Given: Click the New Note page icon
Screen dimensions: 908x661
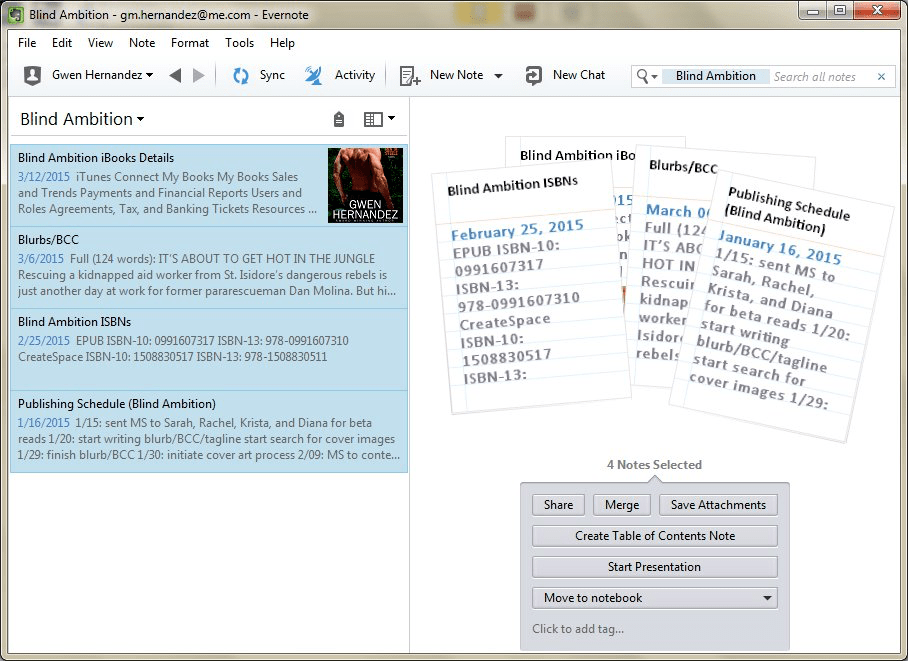Looking at the screenshot, I should (409, 76).
